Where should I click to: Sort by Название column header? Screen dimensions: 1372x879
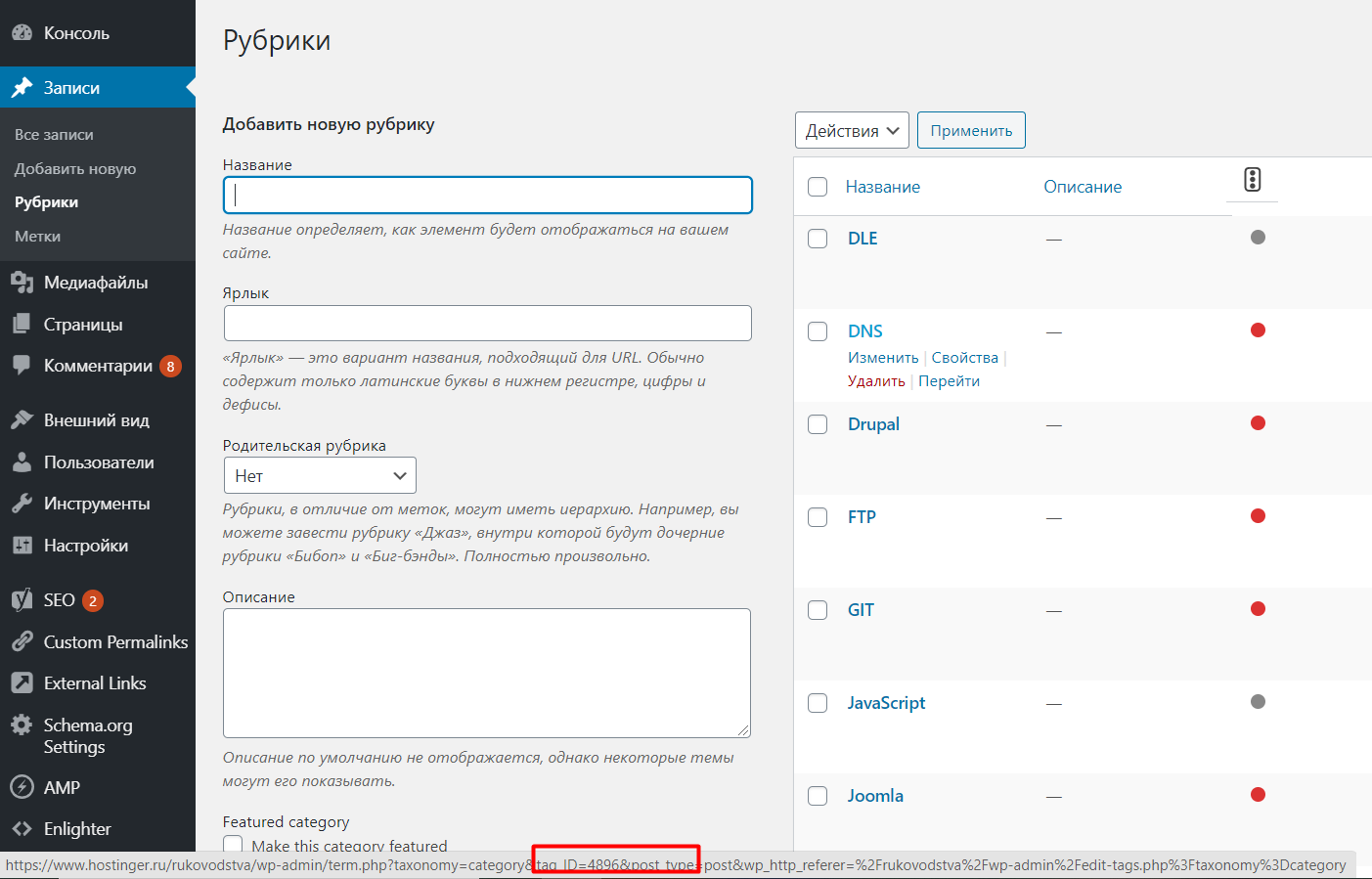coord(883,187)
